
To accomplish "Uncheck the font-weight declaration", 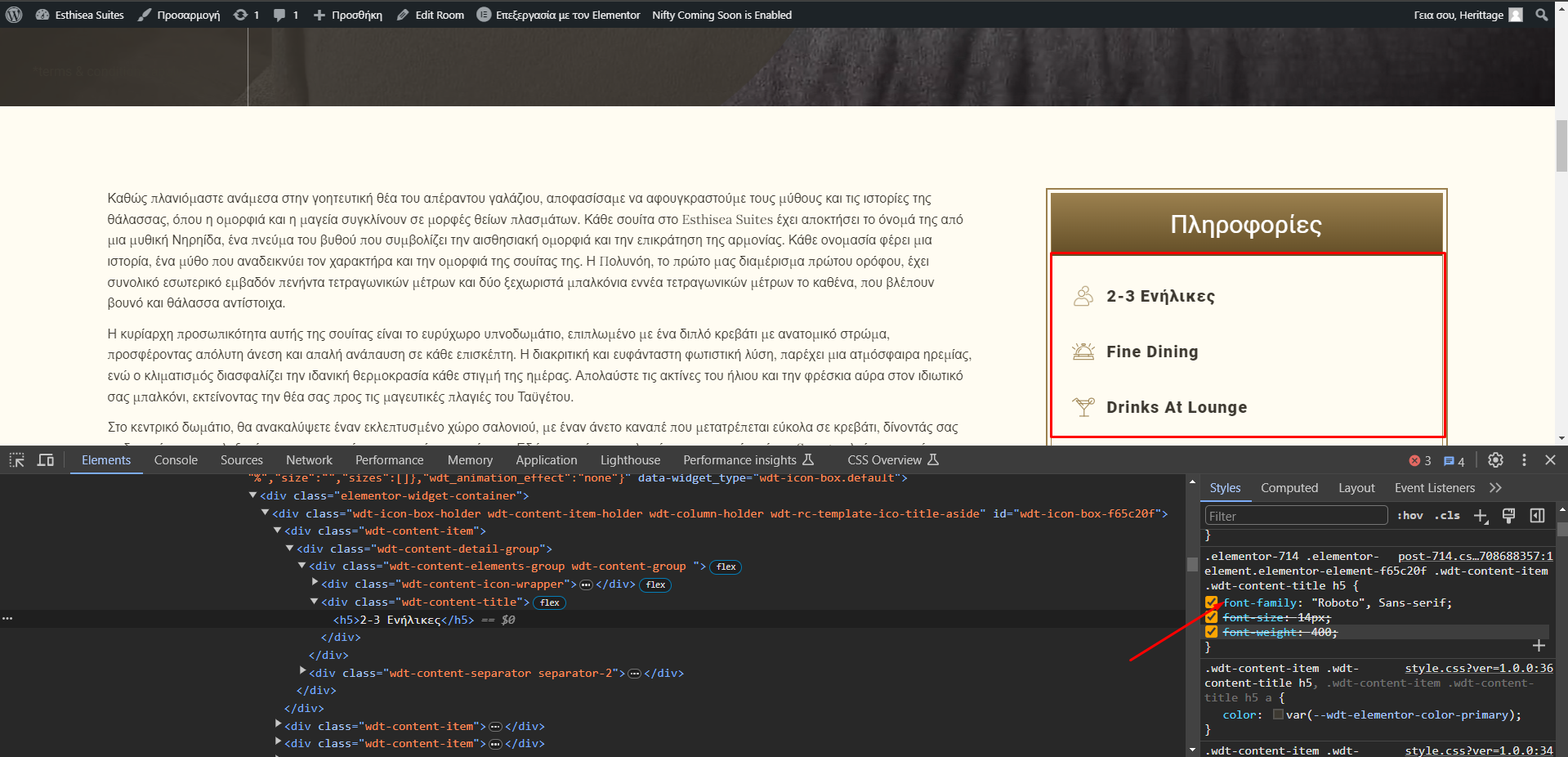I will pos(1212,632).
